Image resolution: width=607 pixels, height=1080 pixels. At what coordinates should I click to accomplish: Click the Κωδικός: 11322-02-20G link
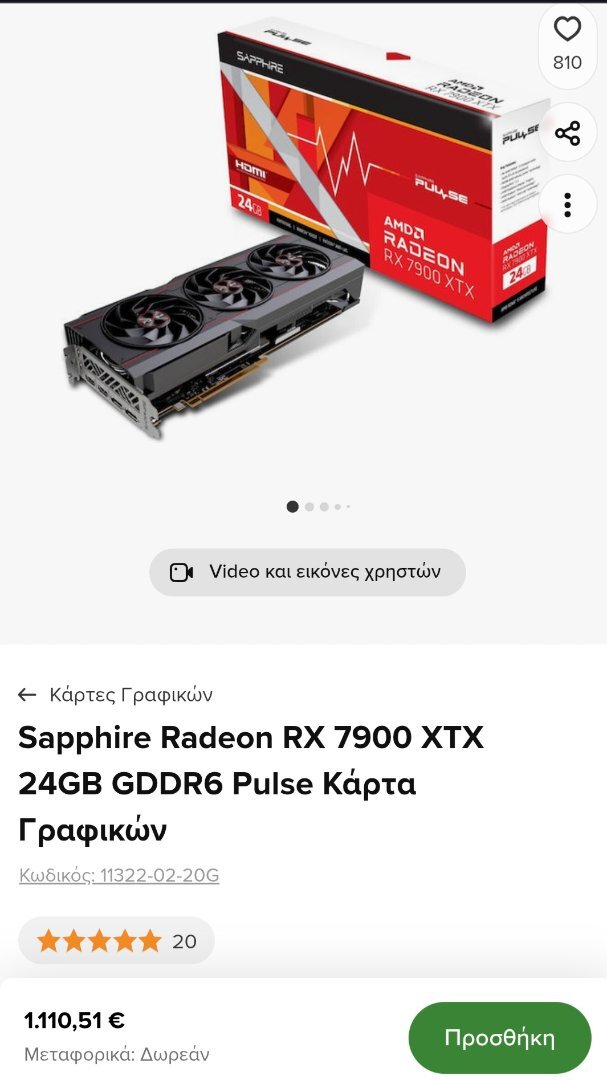(x=119, y=875)
